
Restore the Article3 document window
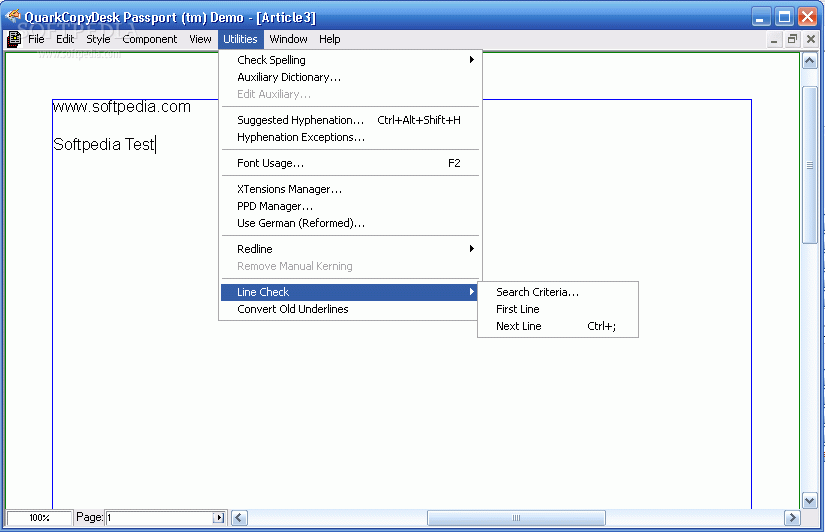[792, 39]
